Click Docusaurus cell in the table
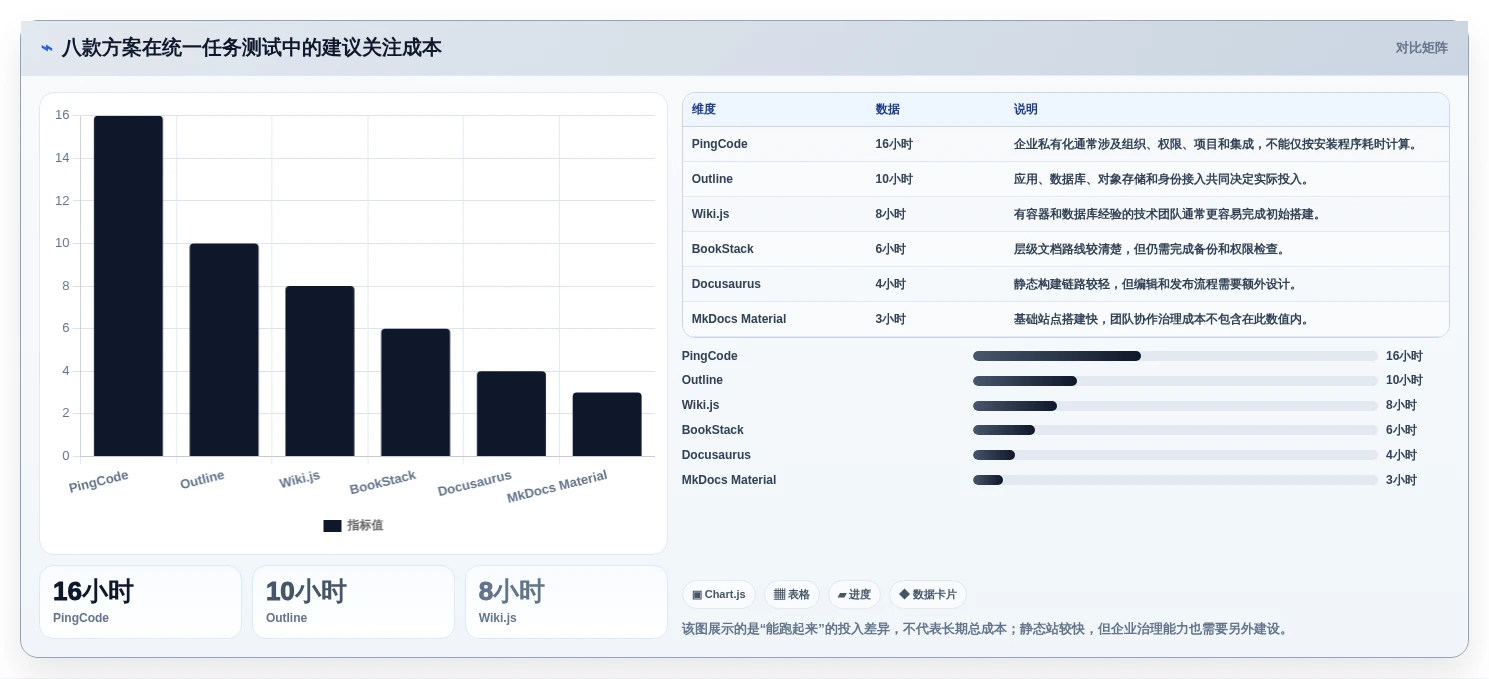The height and width of the screenshot is (679, 1489). click(726, 284)
